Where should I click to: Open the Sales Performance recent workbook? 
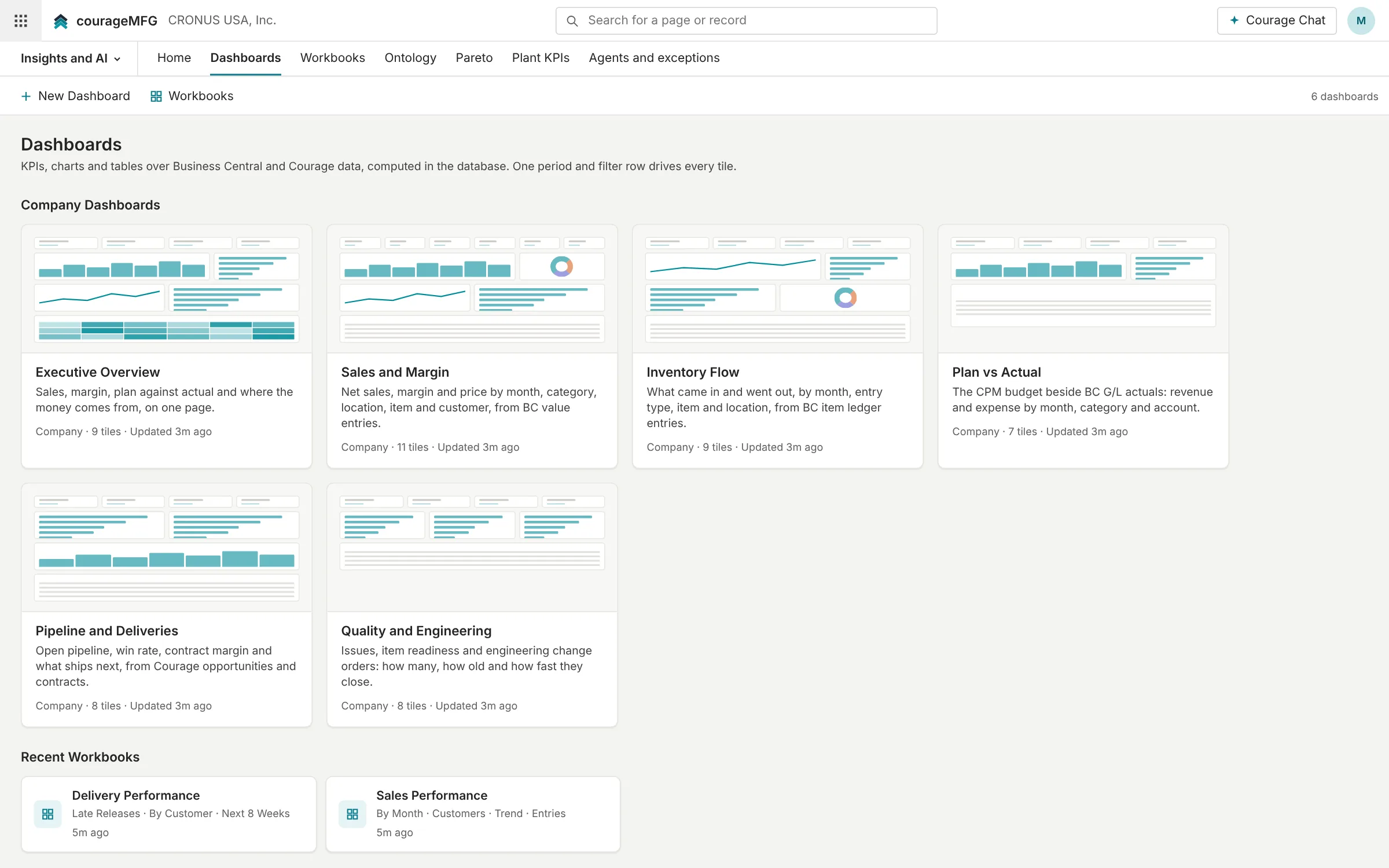click(x=473, y=814)
